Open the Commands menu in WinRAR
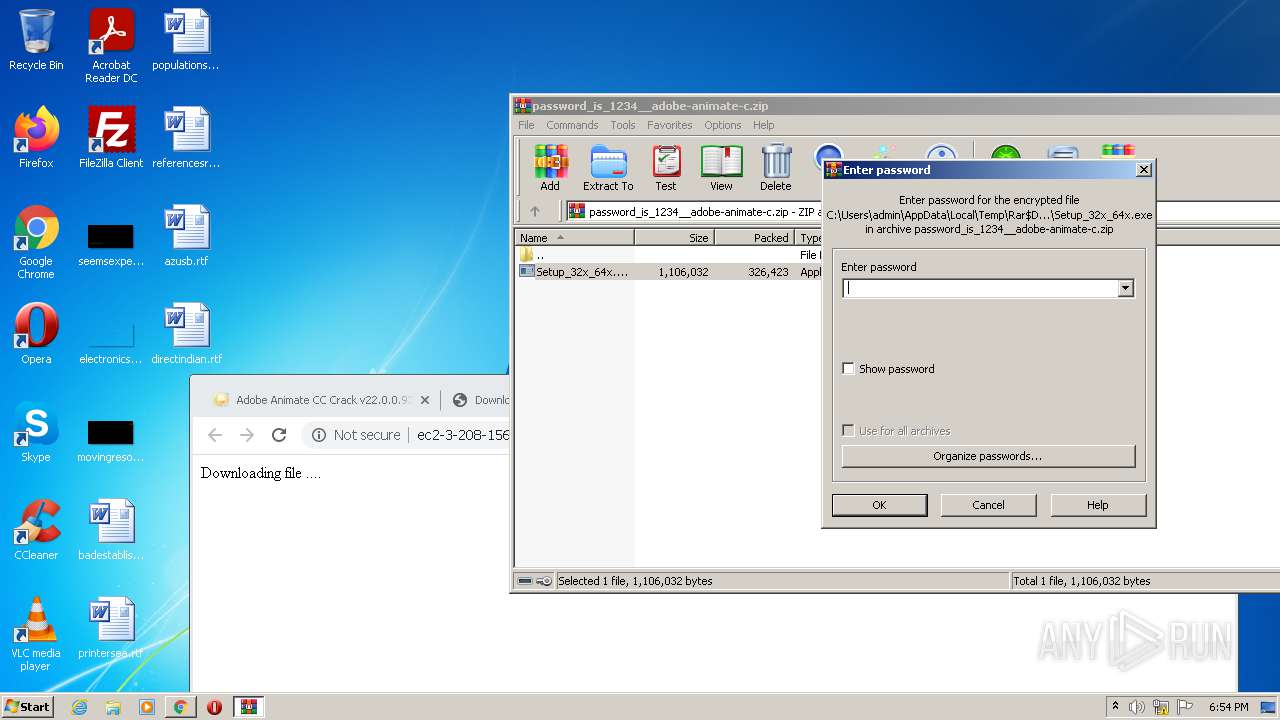This screenshot has width=1280, height=720. click(x=572, y=125)
